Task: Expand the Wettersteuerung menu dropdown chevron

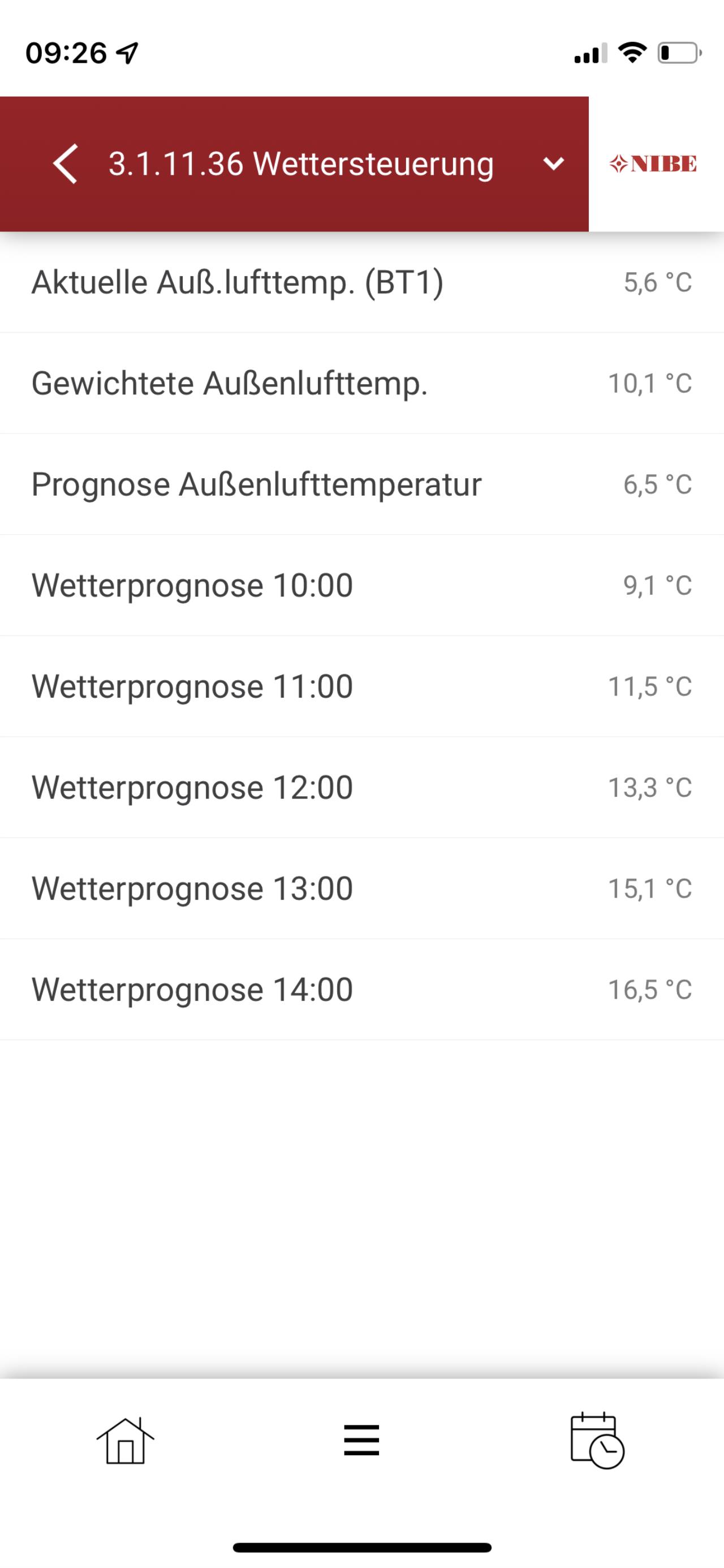Action: tap(553, 164)
